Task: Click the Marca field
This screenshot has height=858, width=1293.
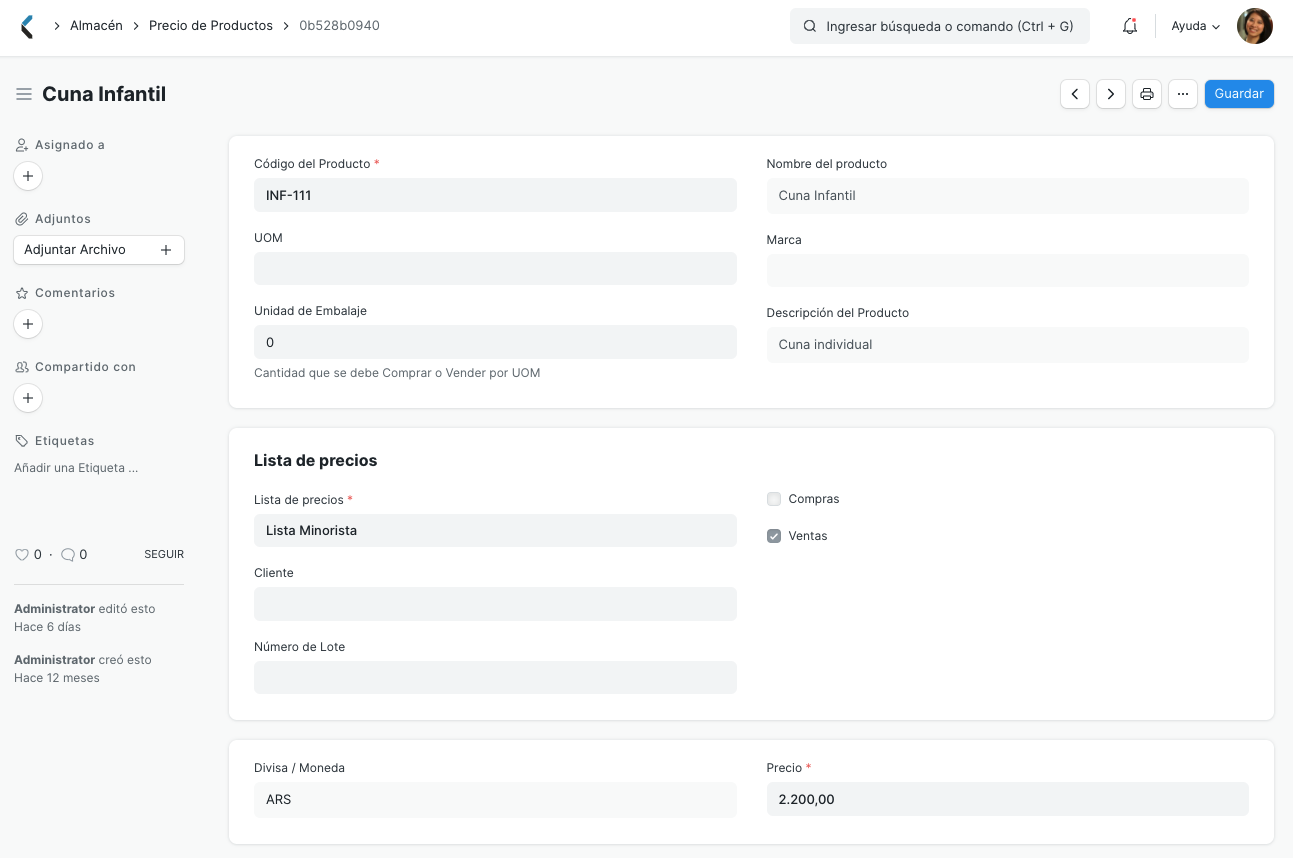Action: pos(1007,270)
